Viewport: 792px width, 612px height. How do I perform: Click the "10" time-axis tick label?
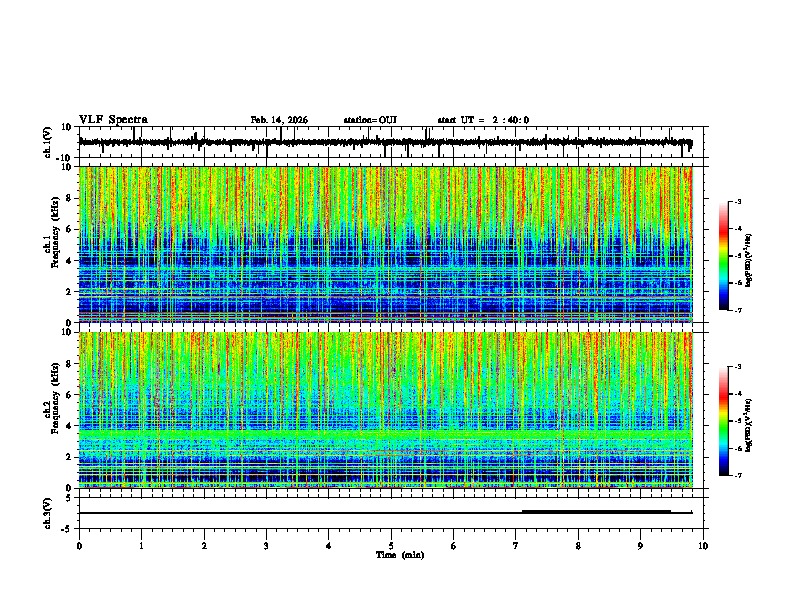703,546
